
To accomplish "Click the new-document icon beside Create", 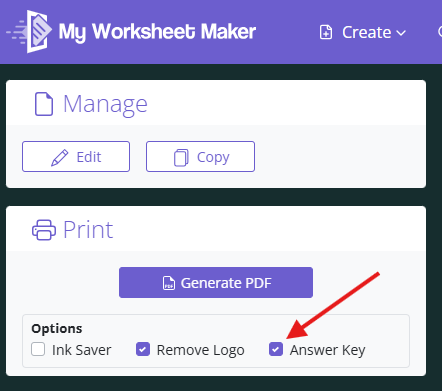I will (326, 32).
